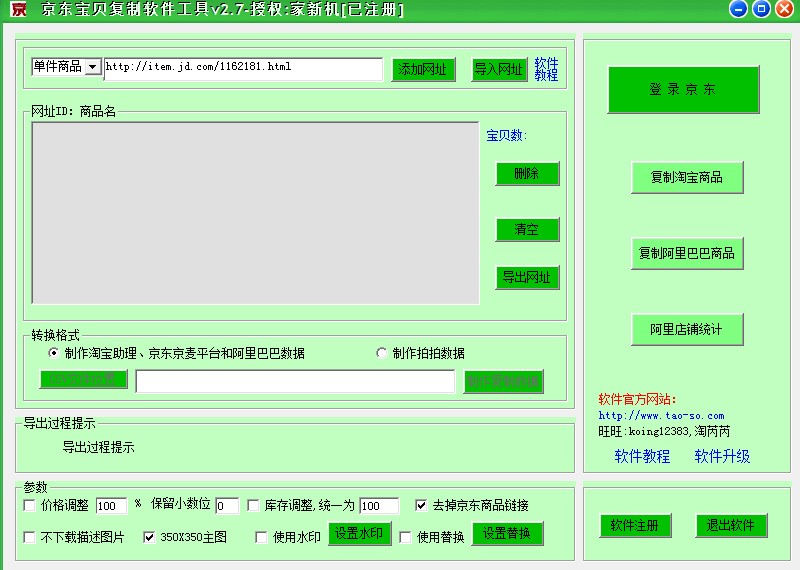This screenshot has height=570, width=800.
Task: Click the 清空 button
Action: click(527, 230)
